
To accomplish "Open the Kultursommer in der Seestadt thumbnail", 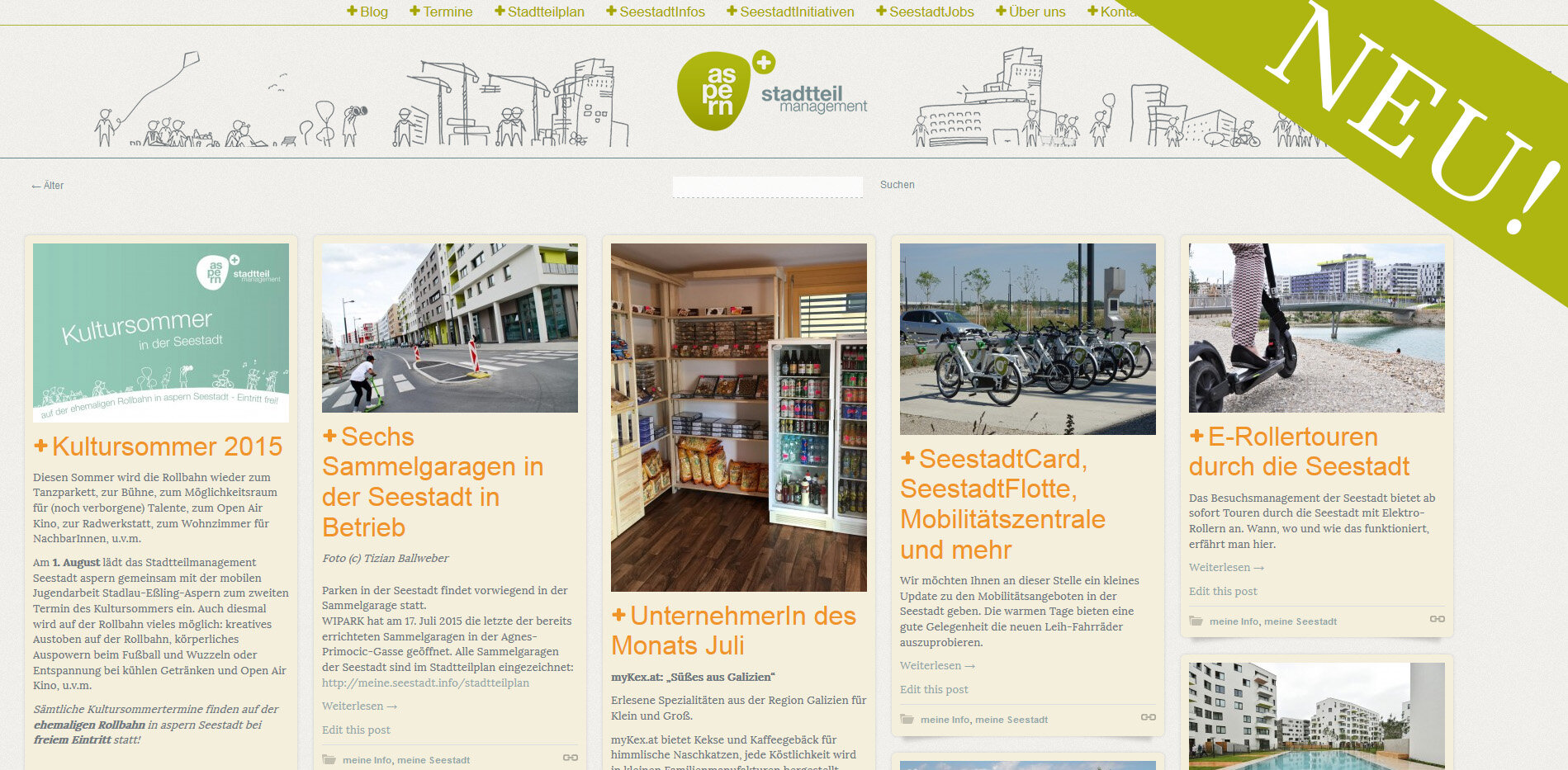I will click(x=161, y=332).
